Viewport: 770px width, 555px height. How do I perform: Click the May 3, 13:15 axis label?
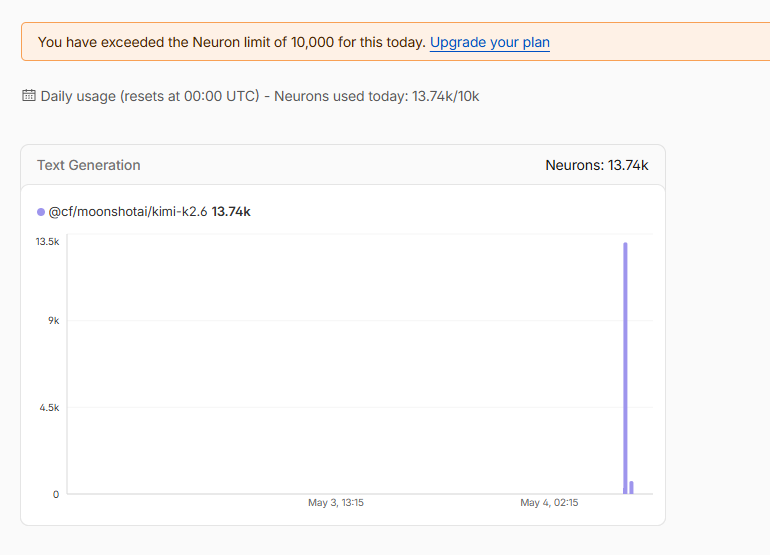[x=336, y=502]
